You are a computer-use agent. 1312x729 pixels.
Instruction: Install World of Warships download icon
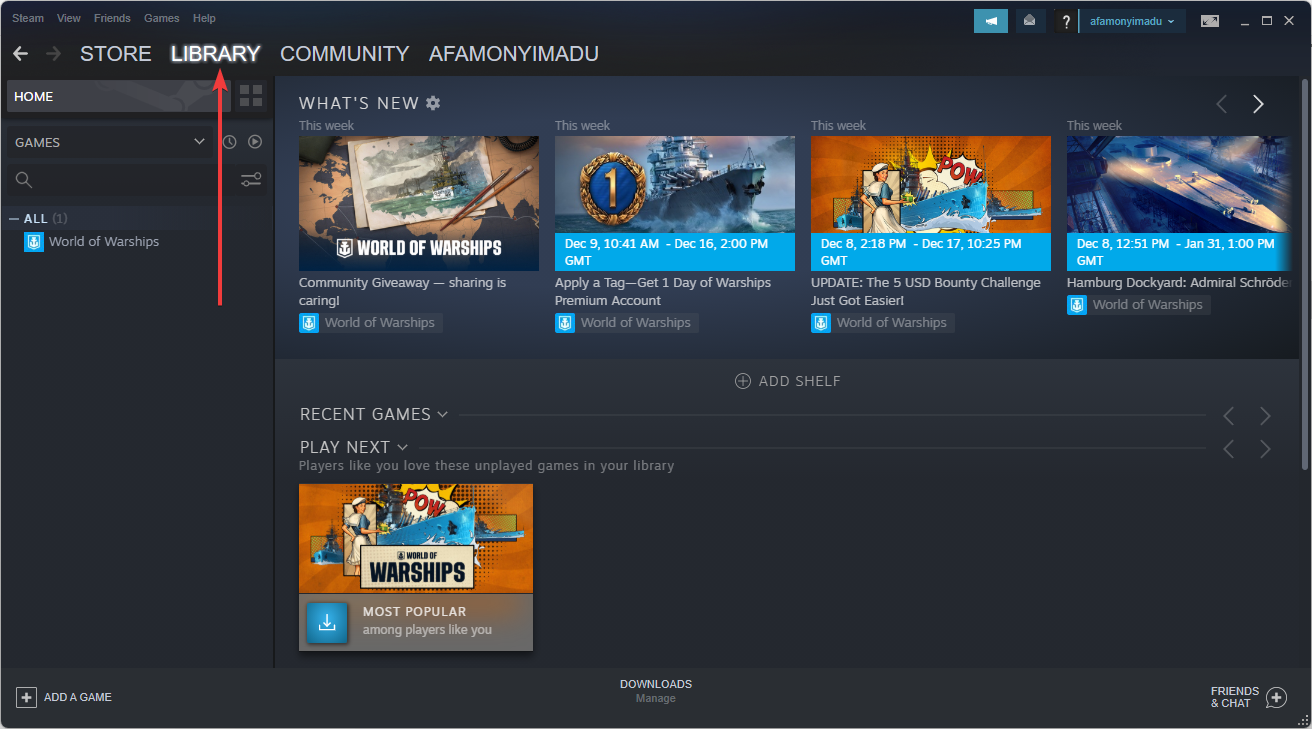[327, 622]
